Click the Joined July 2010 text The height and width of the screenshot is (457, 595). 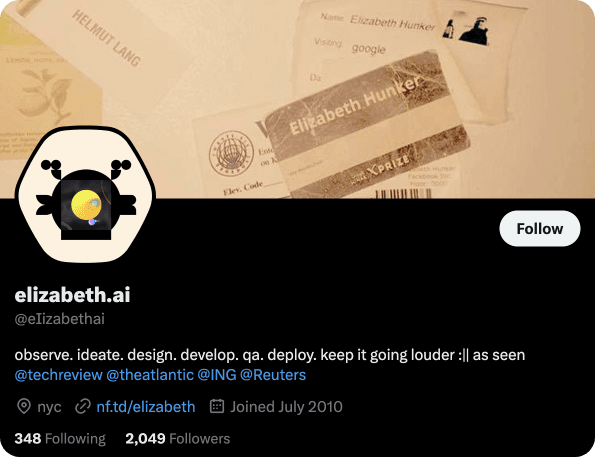(286, 407)
